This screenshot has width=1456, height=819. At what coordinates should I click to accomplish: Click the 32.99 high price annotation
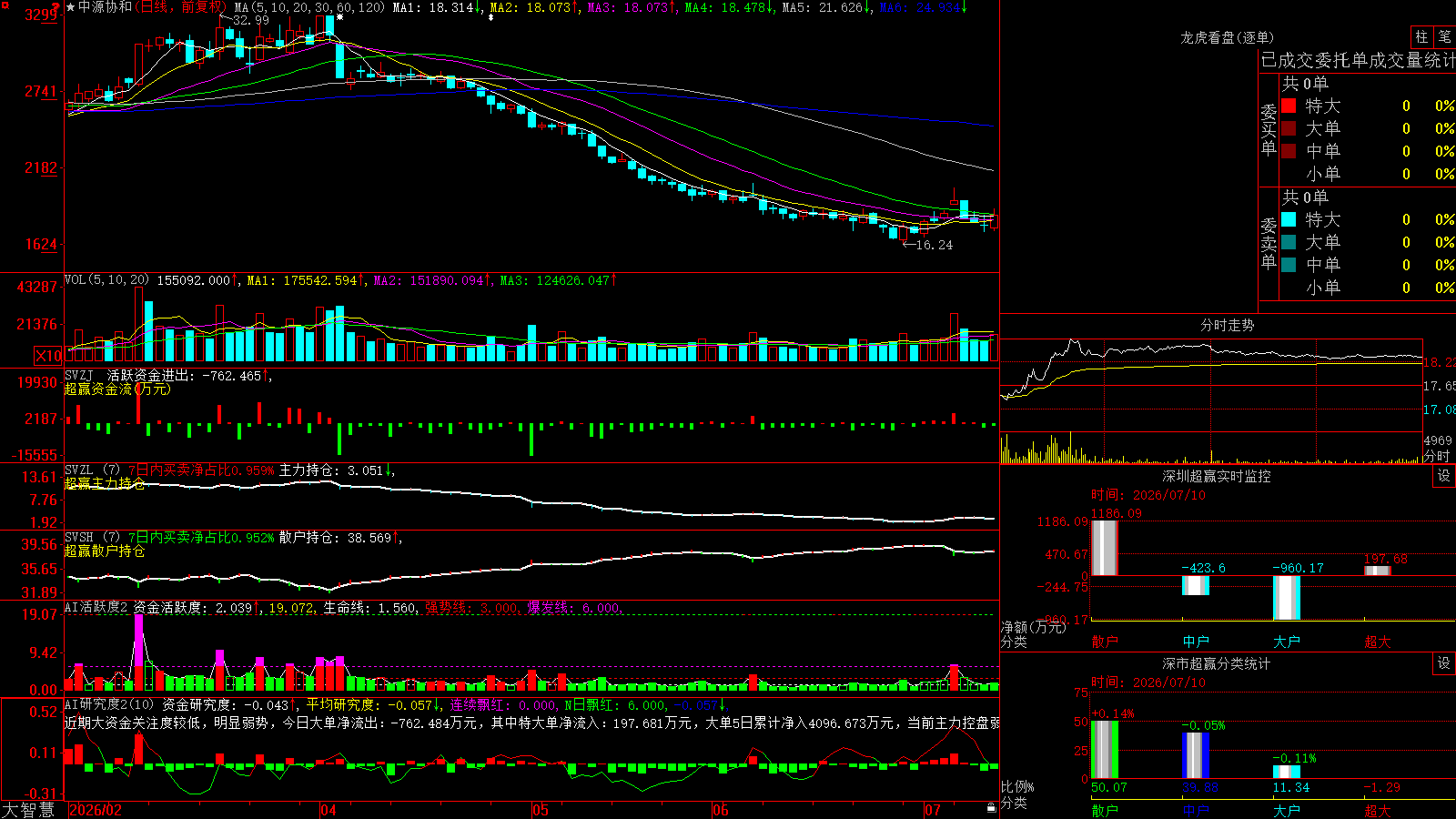[251, 20]
